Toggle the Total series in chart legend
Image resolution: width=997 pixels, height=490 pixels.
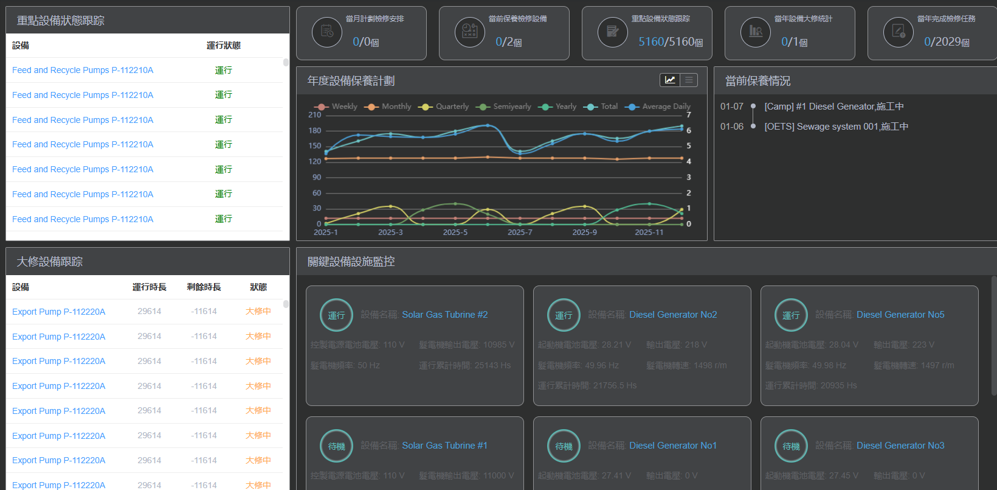coord(601,107)
